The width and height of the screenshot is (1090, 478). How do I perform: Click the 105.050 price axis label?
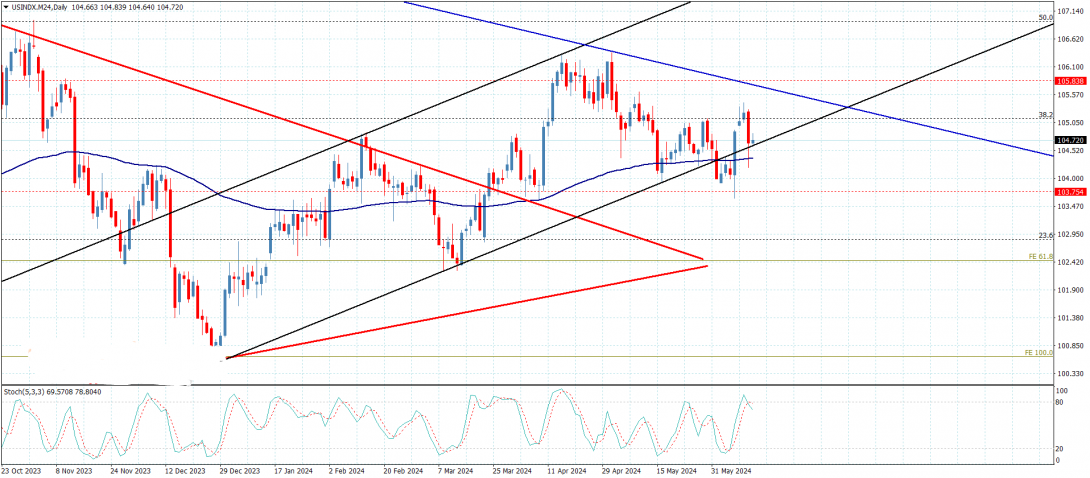click(x=1071, y=123)
